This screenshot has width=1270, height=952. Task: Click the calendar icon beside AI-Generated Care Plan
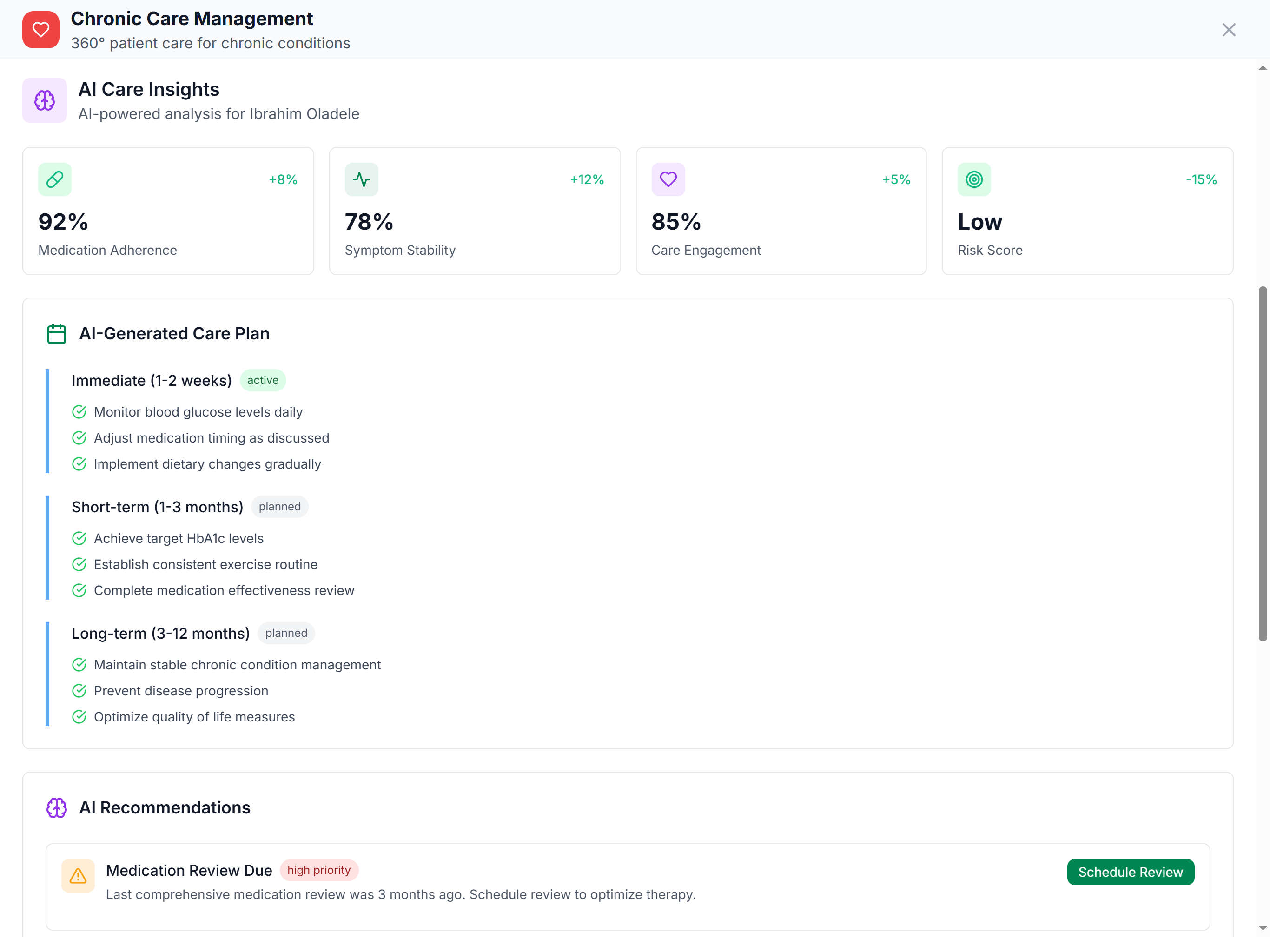tap(56, 334)
